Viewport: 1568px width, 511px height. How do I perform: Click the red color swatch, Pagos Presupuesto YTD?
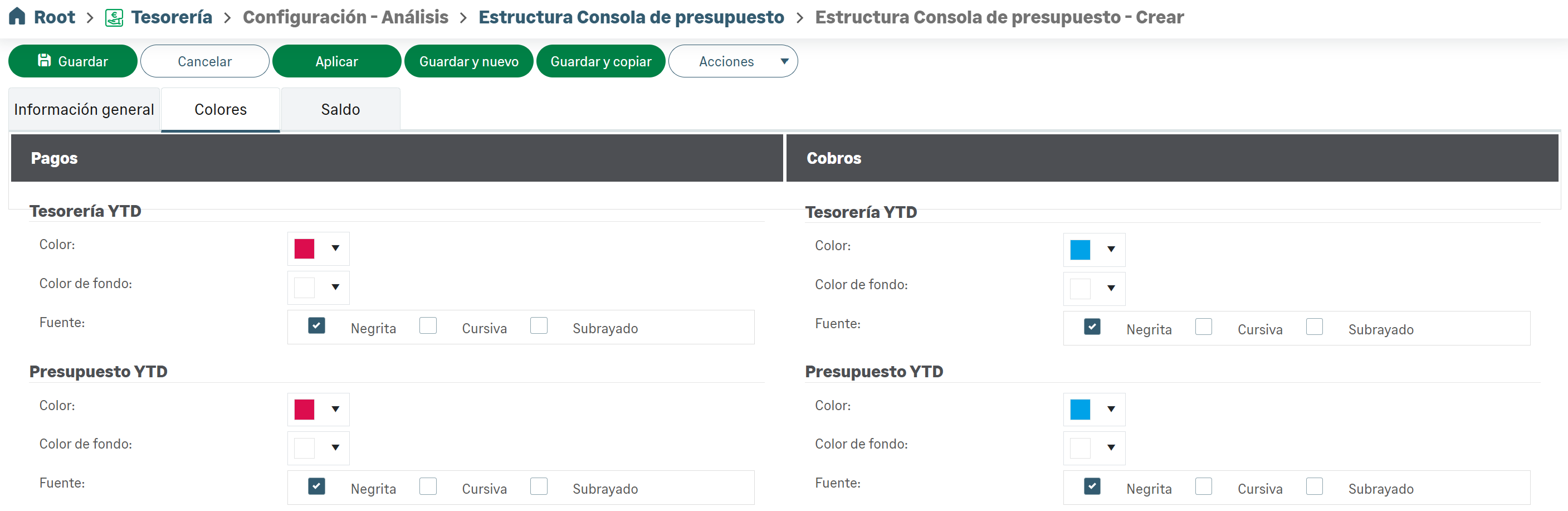click(x=304, y=409)
